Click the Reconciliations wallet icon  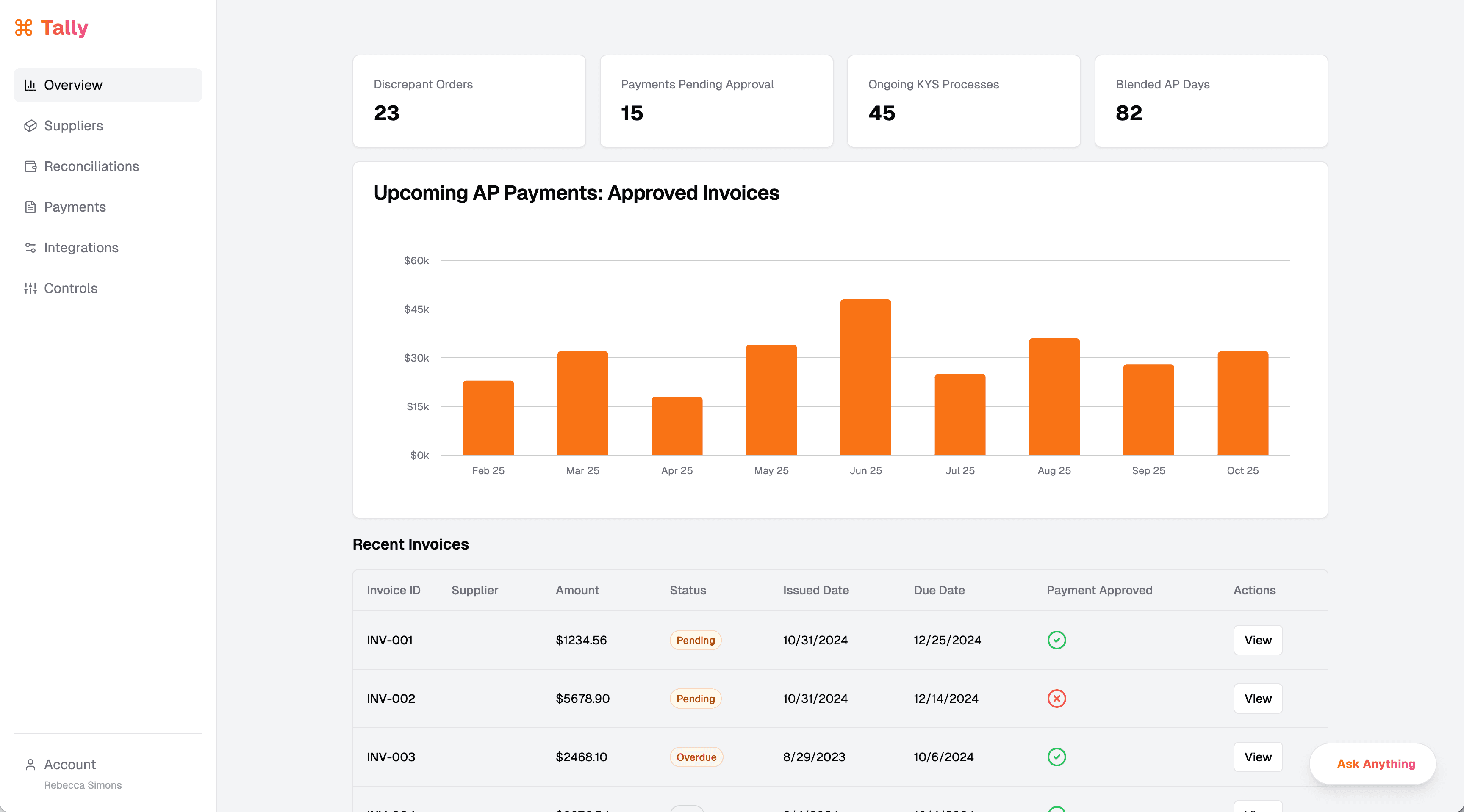pyautogui.click(x=30, y=166)
